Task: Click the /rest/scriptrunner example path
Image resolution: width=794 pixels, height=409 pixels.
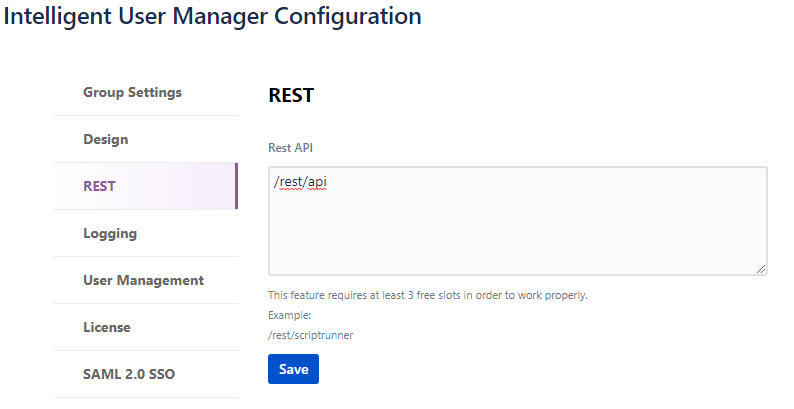Action: click(x=310, y=335)
